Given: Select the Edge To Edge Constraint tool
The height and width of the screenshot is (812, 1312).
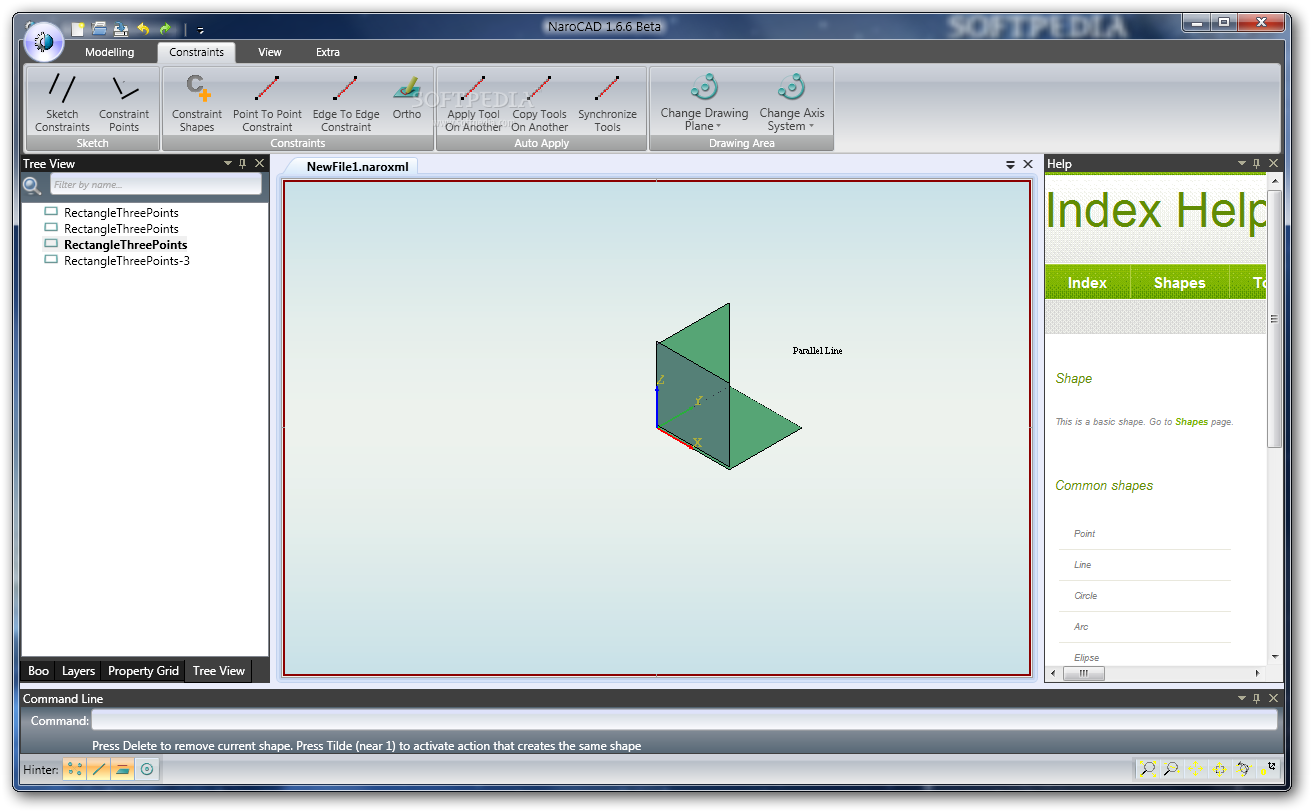Looking at the screenshot, I should tap(346, 103).
